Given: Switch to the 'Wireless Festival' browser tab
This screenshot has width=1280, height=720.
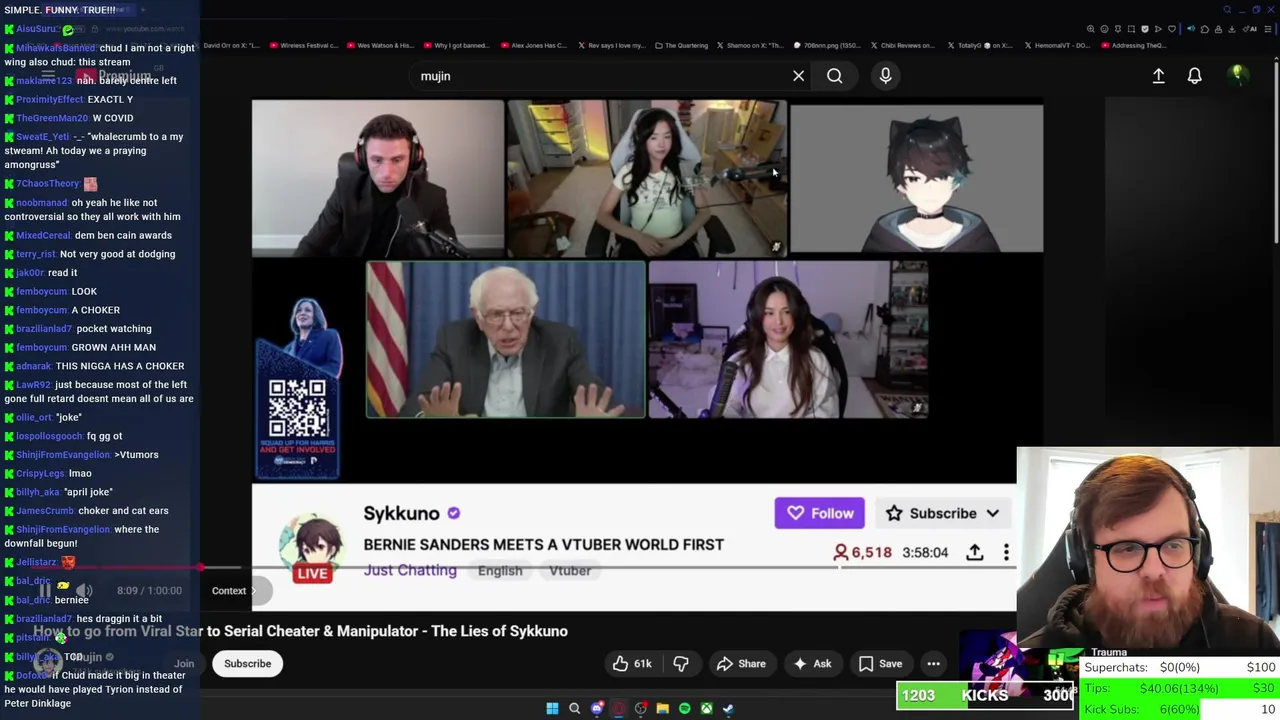Looking at the screenshot, I should 305,45.
